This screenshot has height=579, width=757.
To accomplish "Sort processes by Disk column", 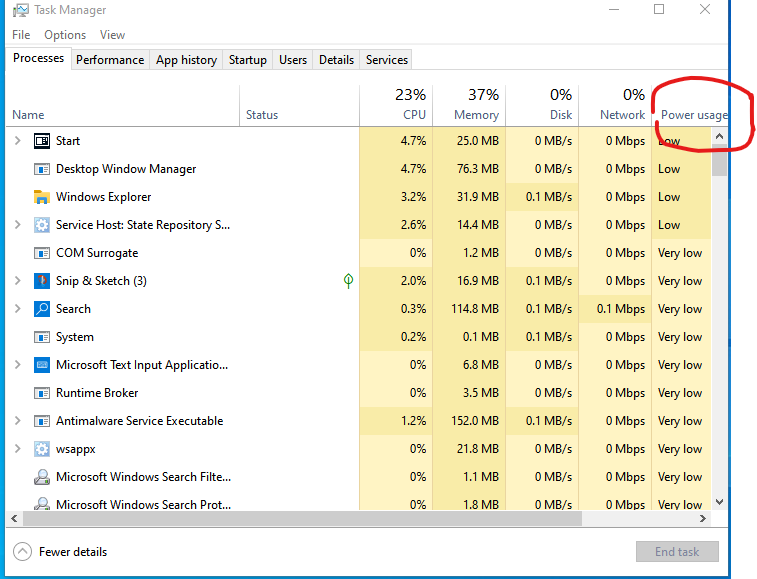I will click(542, 106).
